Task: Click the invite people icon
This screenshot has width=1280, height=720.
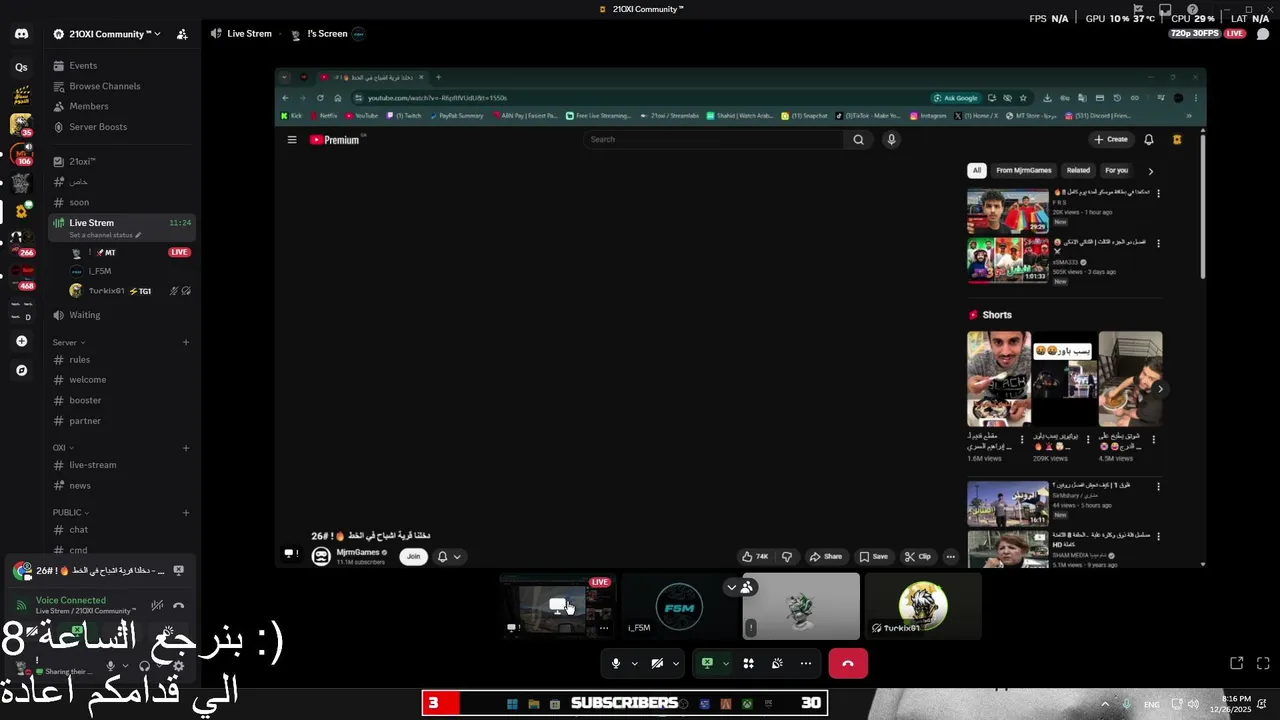Action: click(x=182, y=34)
